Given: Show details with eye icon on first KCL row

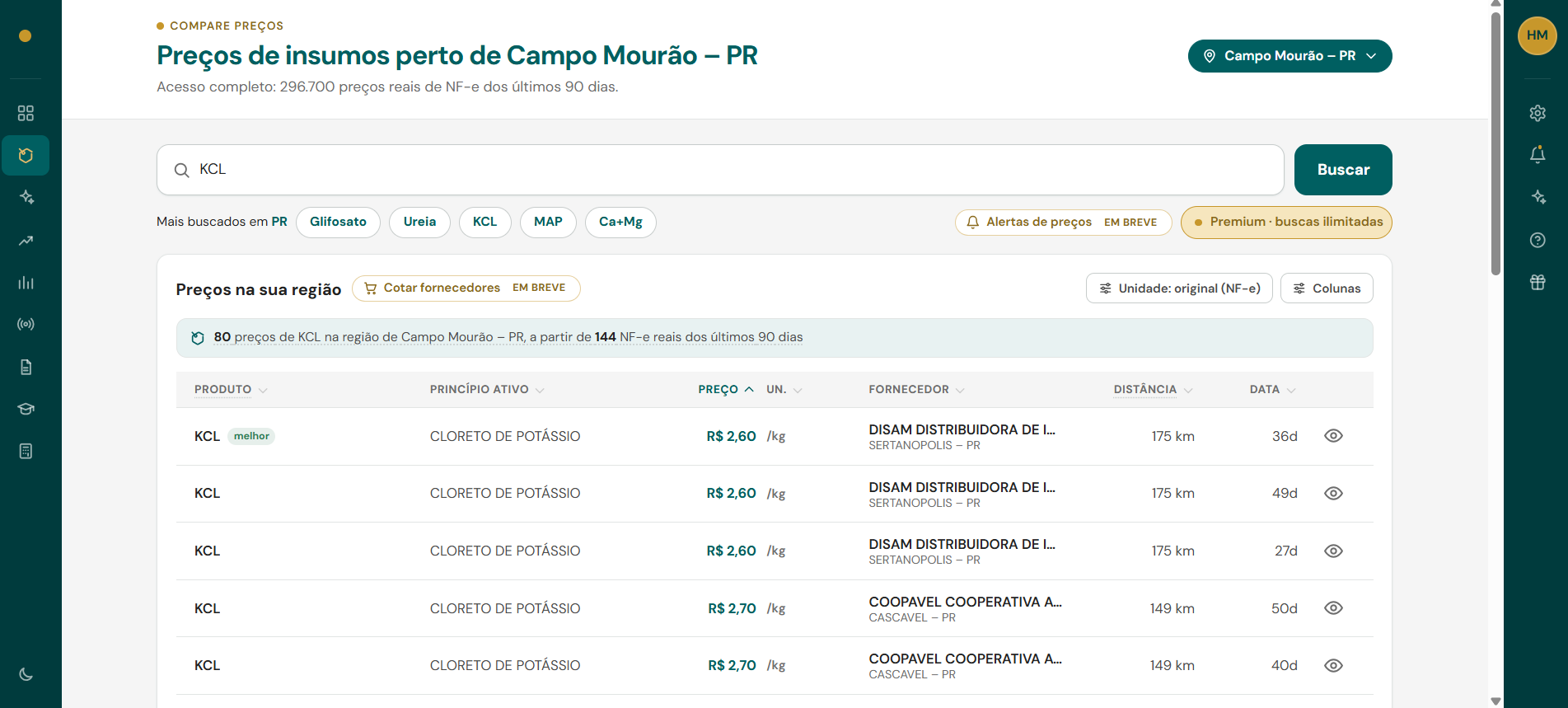Looking at the screenshot, I should [1333, 436].
